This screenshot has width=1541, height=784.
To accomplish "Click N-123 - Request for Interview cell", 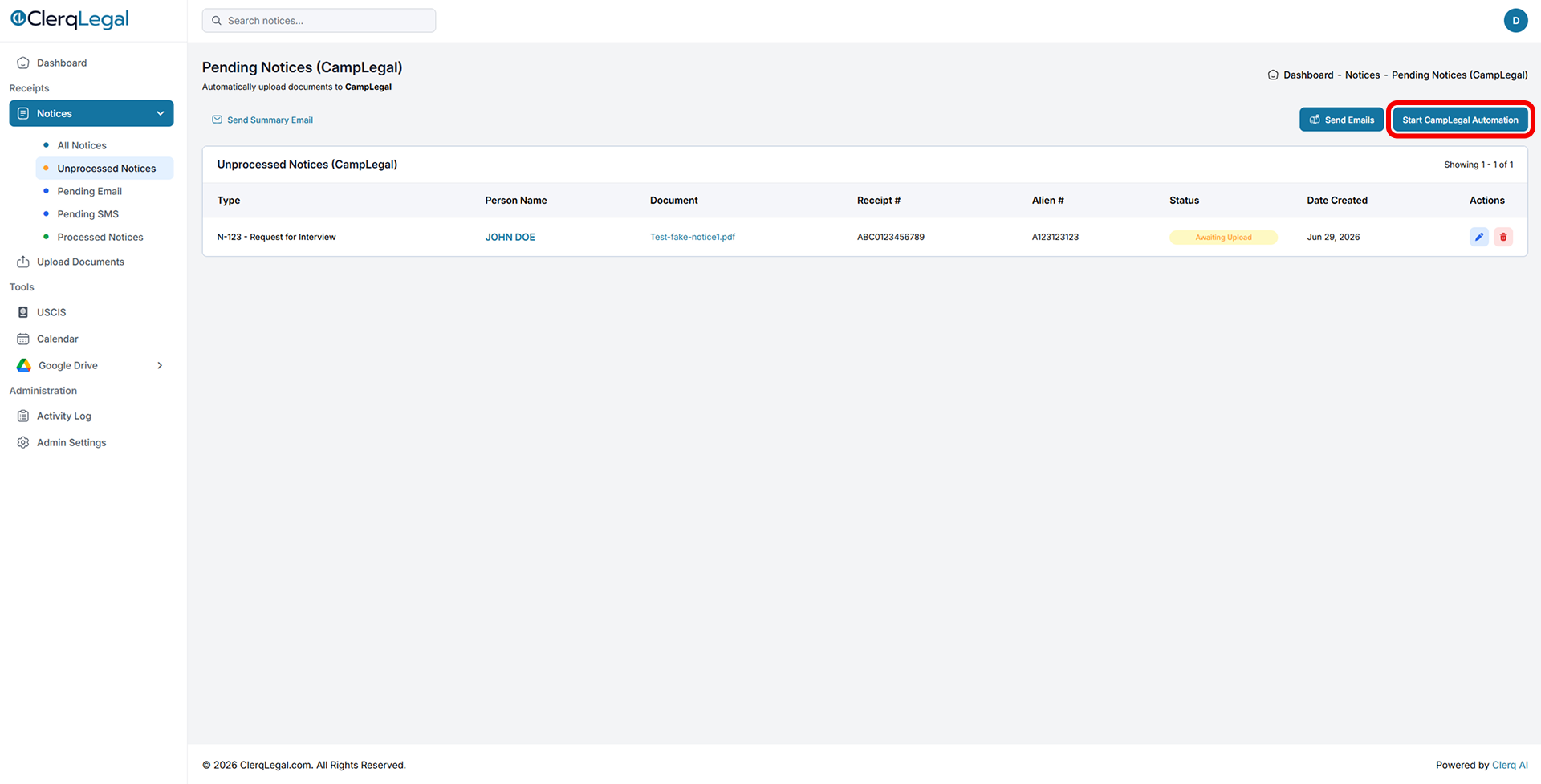I will coord(276,237).
